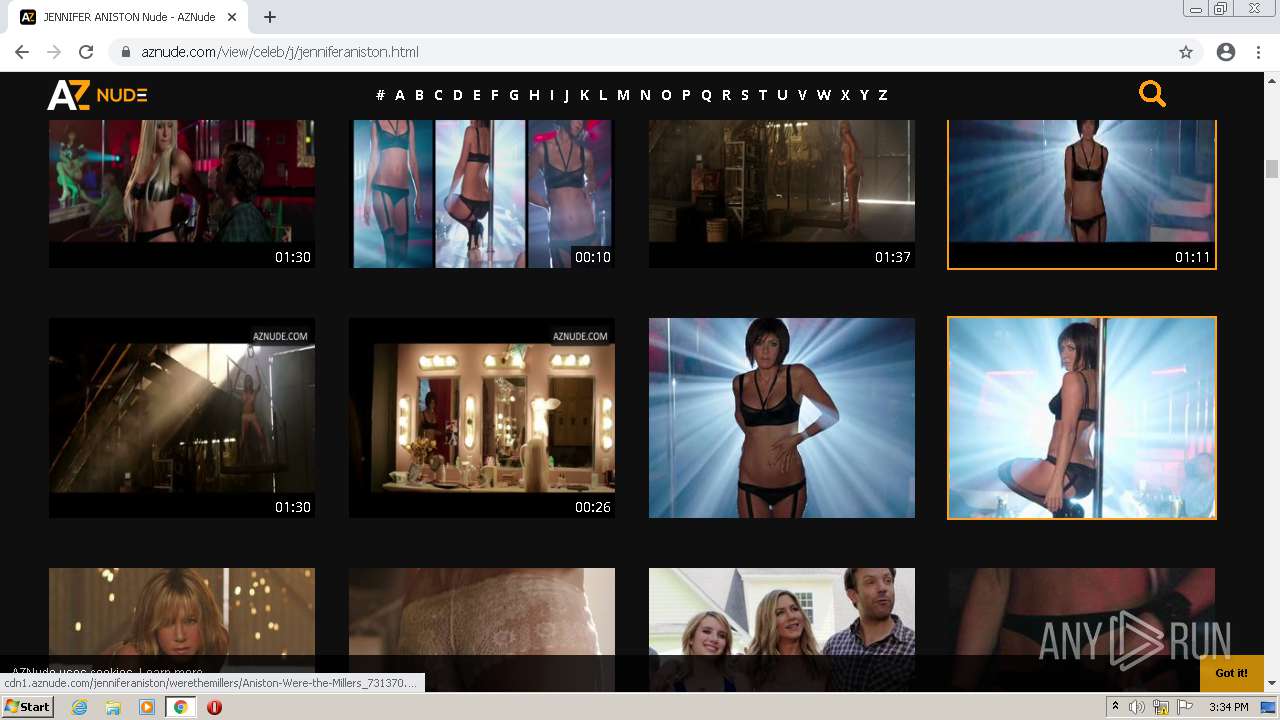Open the thumbnail of three people outside a house
Screen dimensions: 1280x720
click(782, 629)
